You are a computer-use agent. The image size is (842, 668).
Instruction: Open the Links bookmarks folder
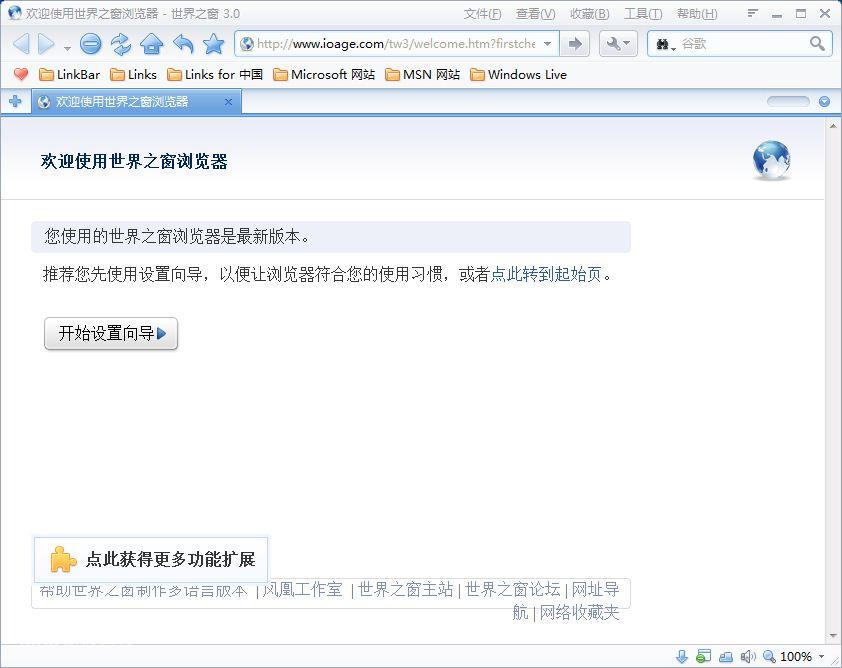coord(133,75)
